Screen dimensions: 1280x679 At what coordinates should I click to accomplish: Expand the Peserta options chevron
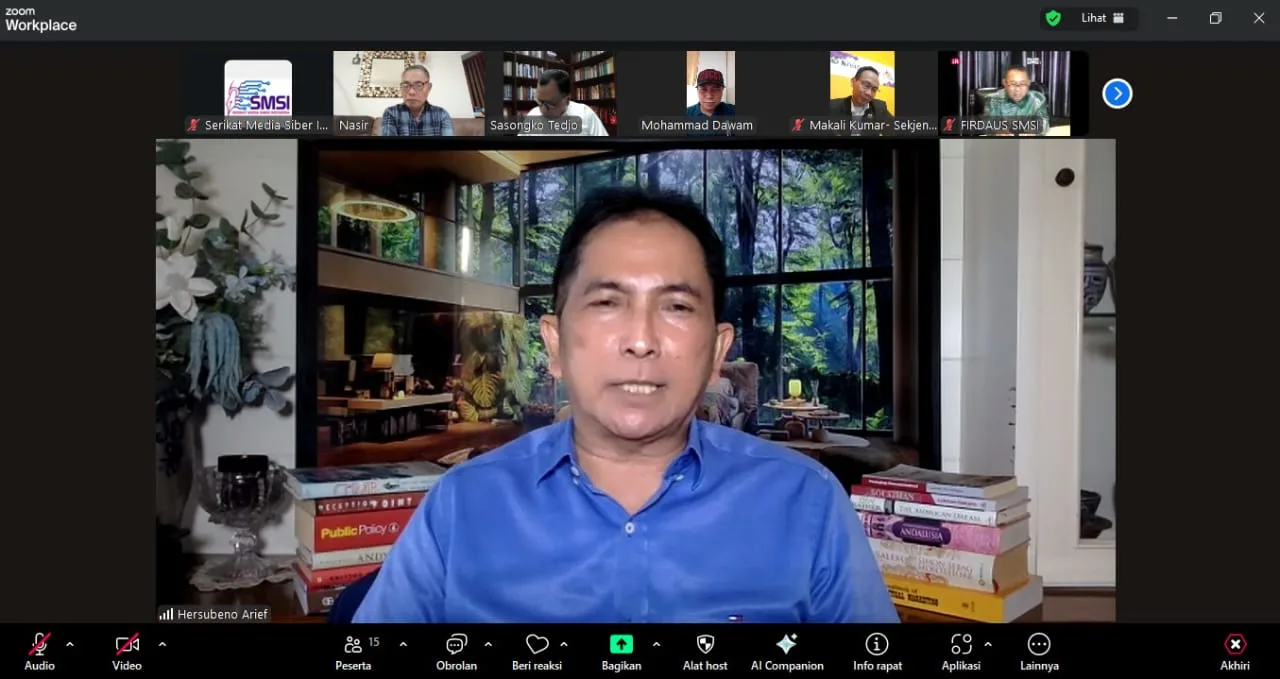403,644
